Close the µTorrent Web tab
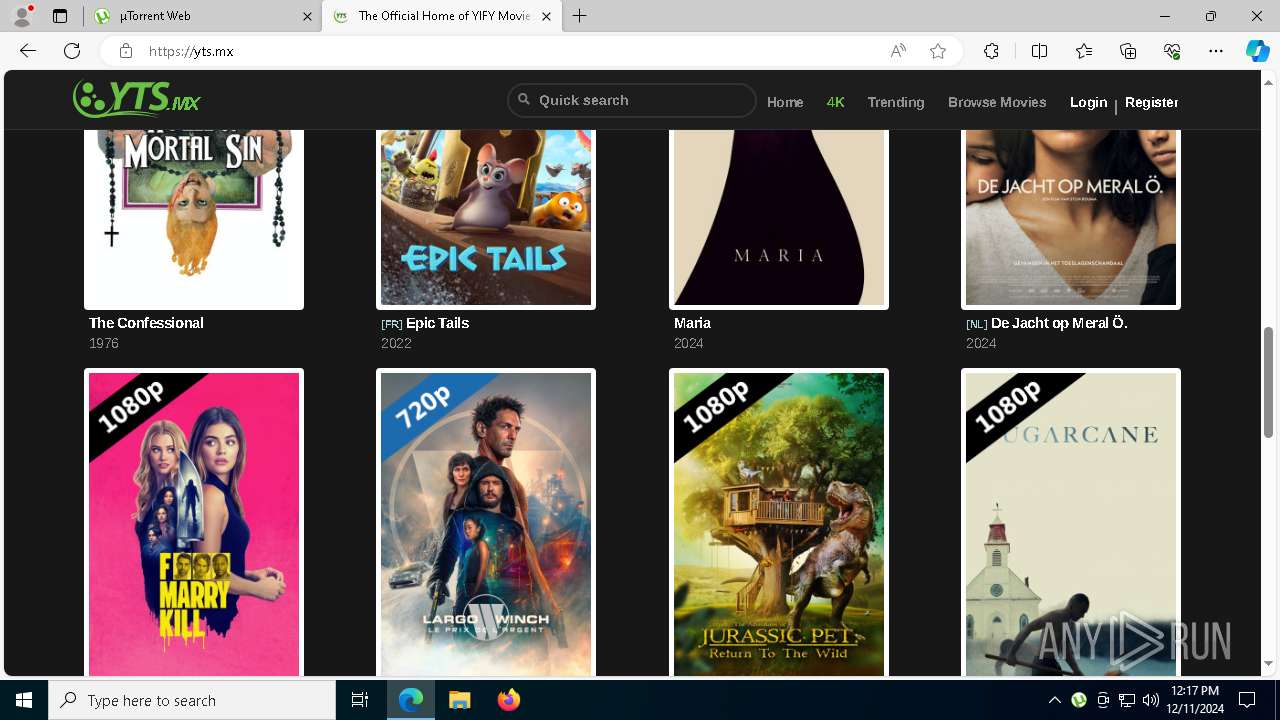1280x720 pixels. tap(307, 16)
